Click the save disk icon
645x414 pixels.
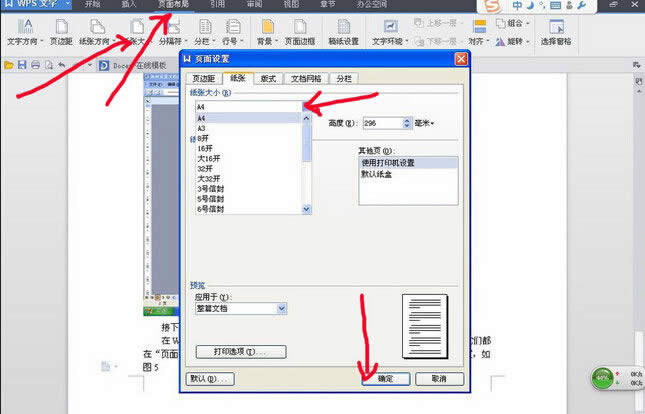coord(22,65)
